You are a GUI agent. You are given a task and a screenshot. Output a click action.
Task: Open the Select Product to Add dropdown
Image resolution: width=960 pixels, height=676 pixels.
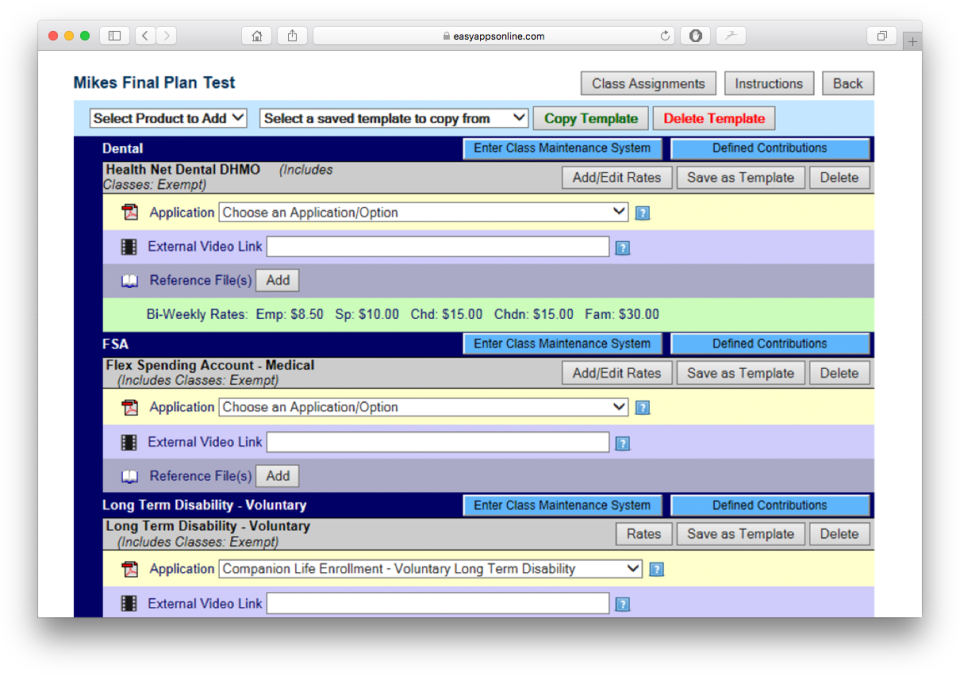168,117
